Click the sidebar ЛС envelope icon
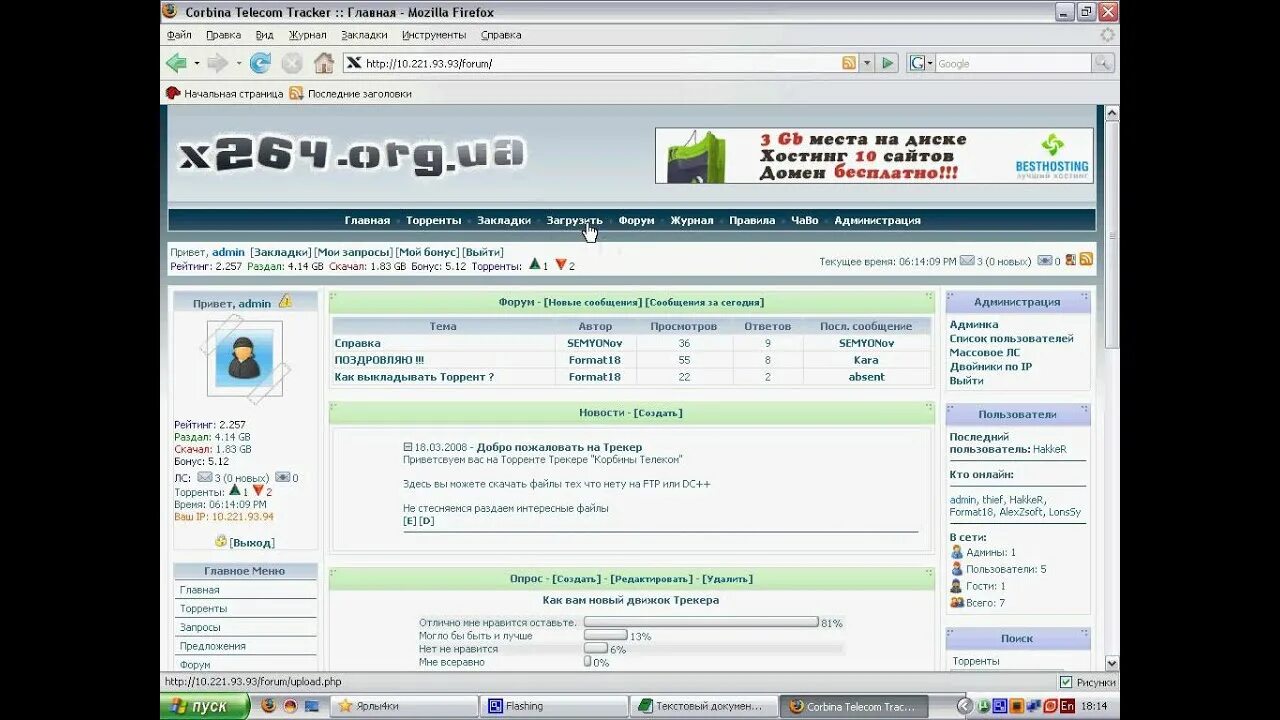 205,477
